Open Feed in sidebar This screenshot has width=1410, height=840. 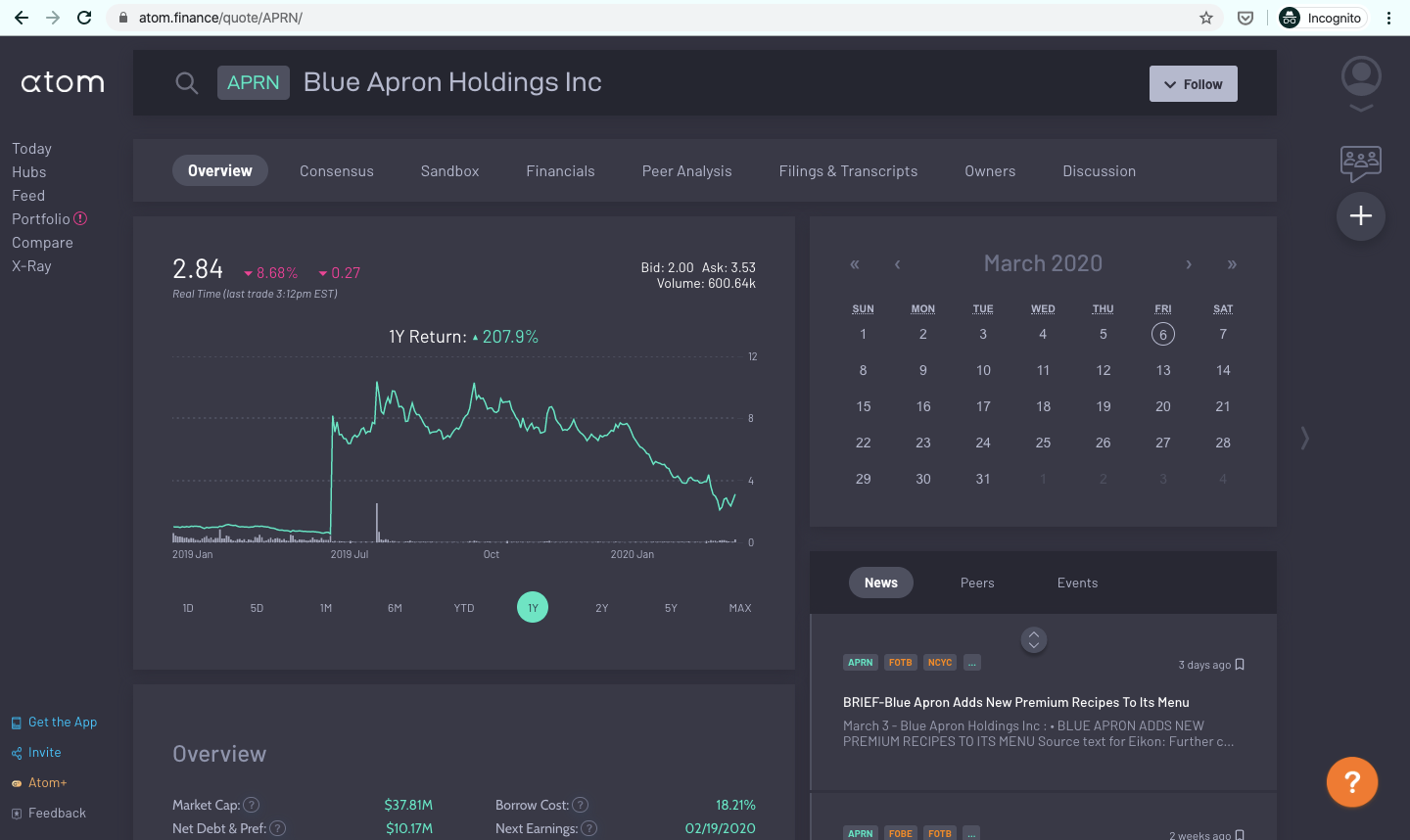28,196
